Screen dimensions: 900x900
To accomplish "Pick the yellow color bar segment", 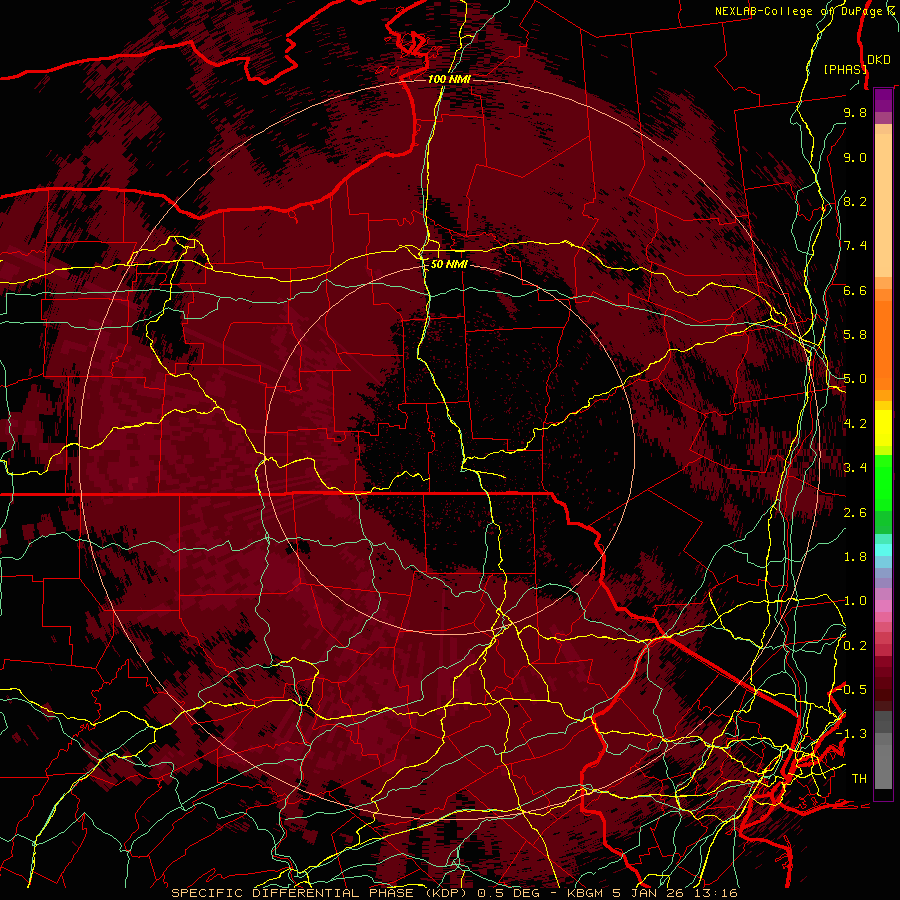I will coord(883,428).
